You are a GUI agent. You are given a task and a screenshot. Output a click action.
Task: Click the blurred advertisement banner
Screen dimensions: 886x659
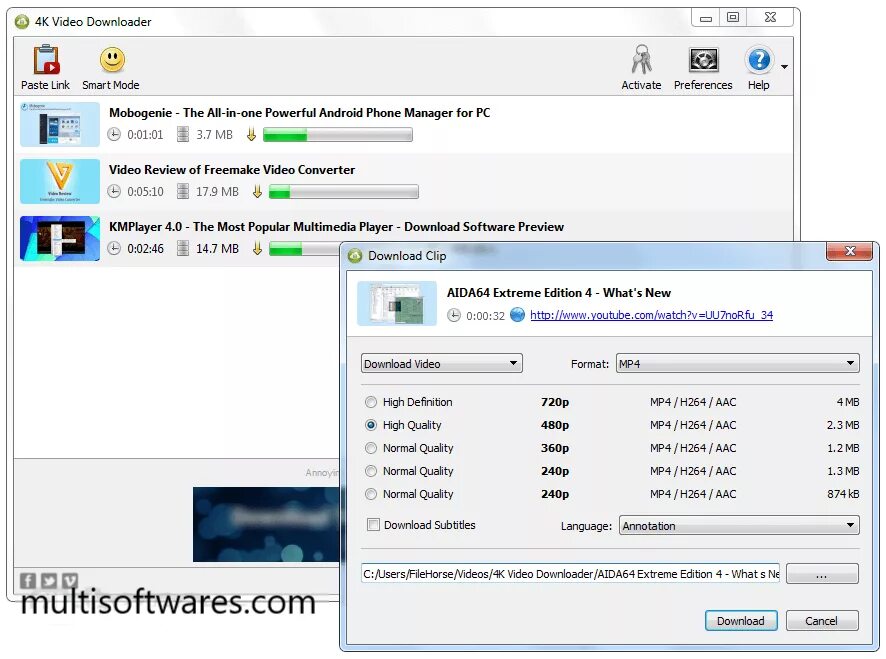266,524
